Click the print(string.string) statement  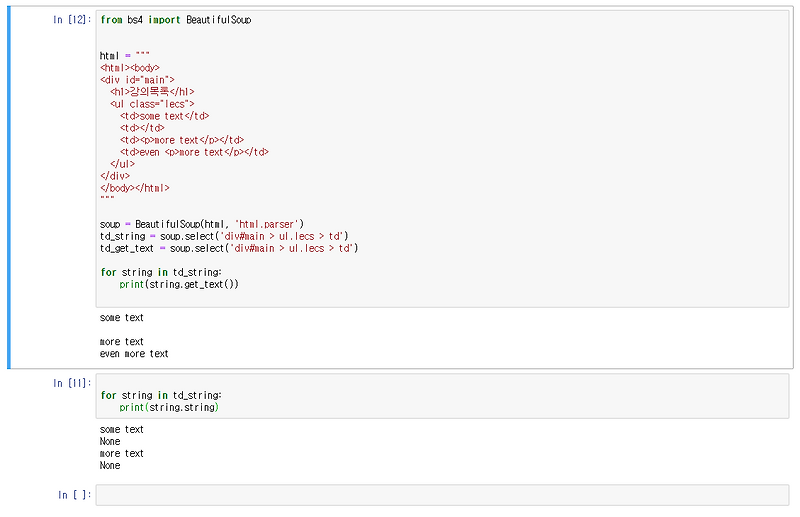coord(168,407)
